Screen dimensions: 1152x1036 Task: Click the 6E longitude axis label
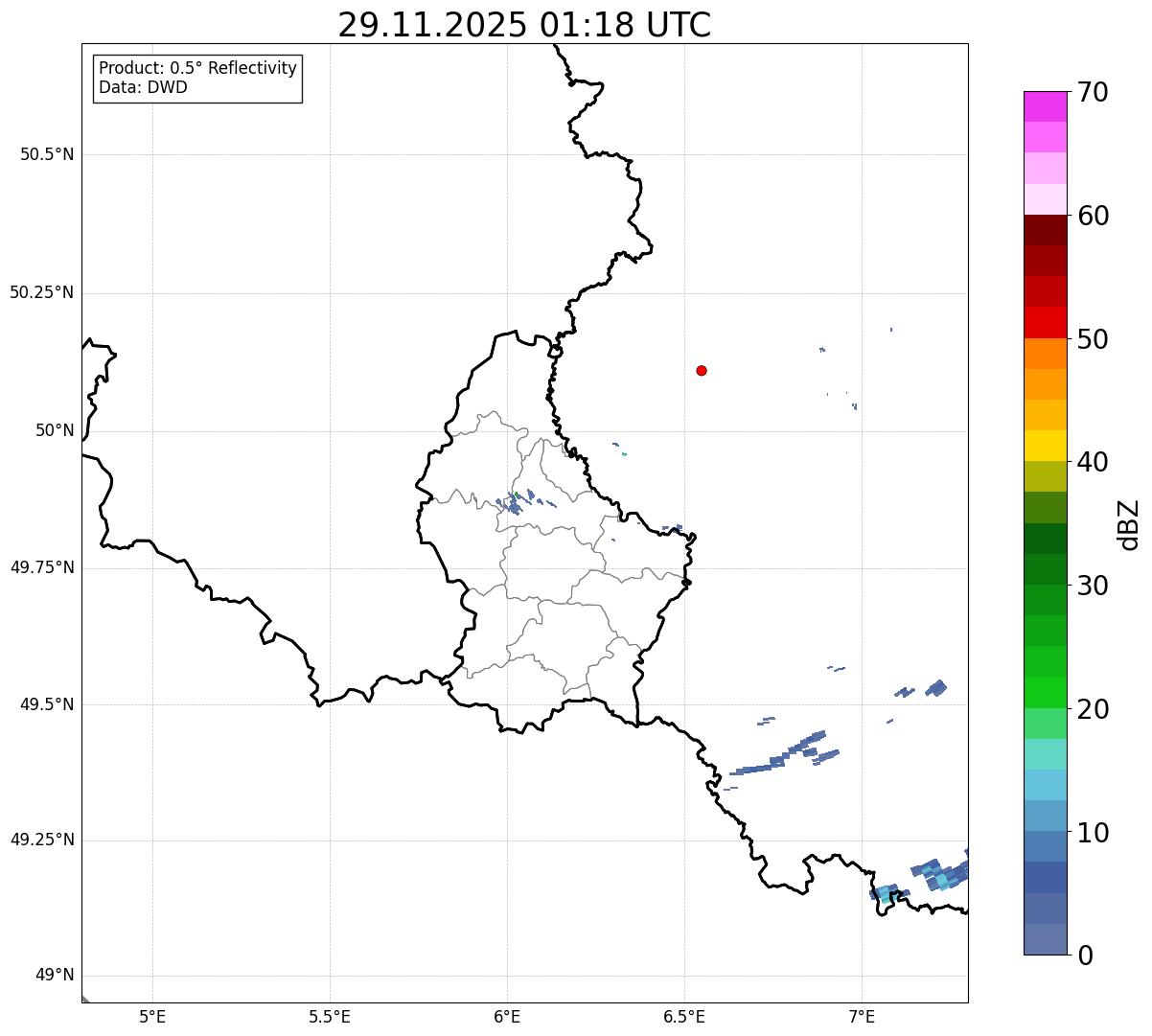pyautogui.click(x=507, y=1016)
